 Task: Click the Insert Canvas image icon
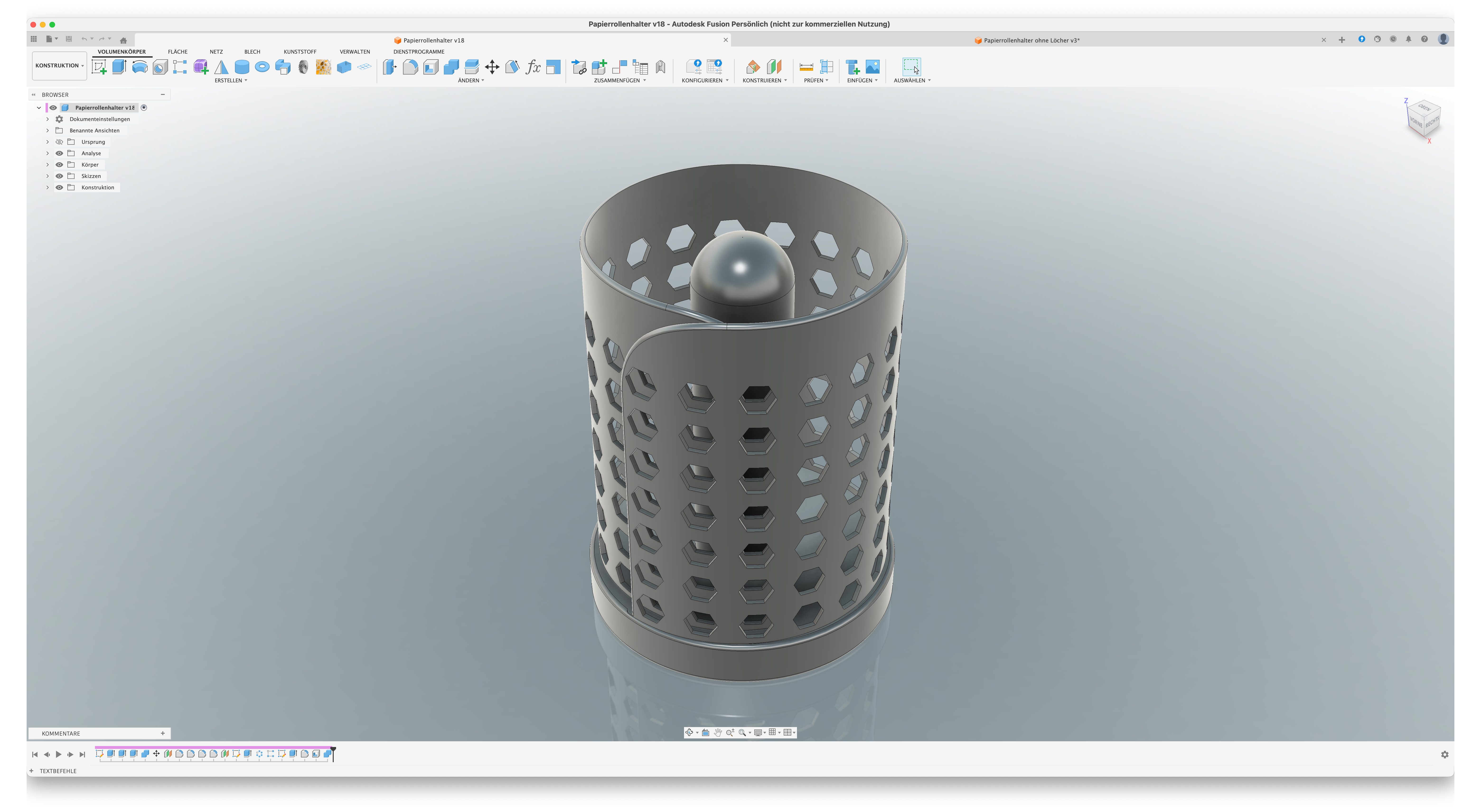[873, 67]
